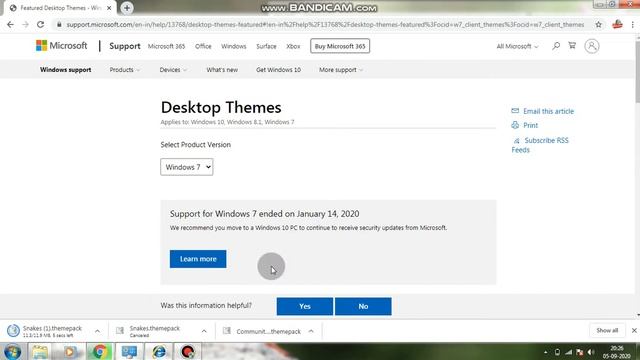Click the Buy Microsoft 365 button
The image size is (640, 360).
point(340,46)
